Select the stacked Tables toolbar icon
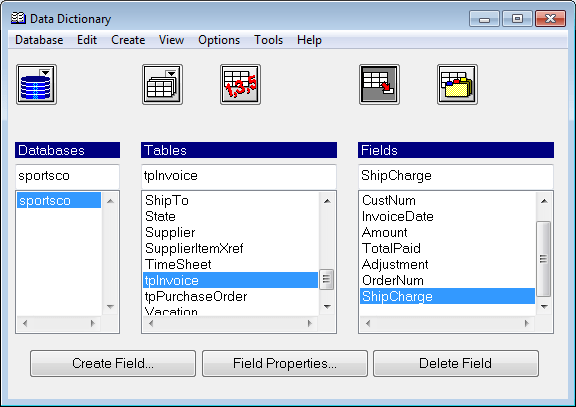The height and width of the screenshot is (407, 576). [162, 84]
